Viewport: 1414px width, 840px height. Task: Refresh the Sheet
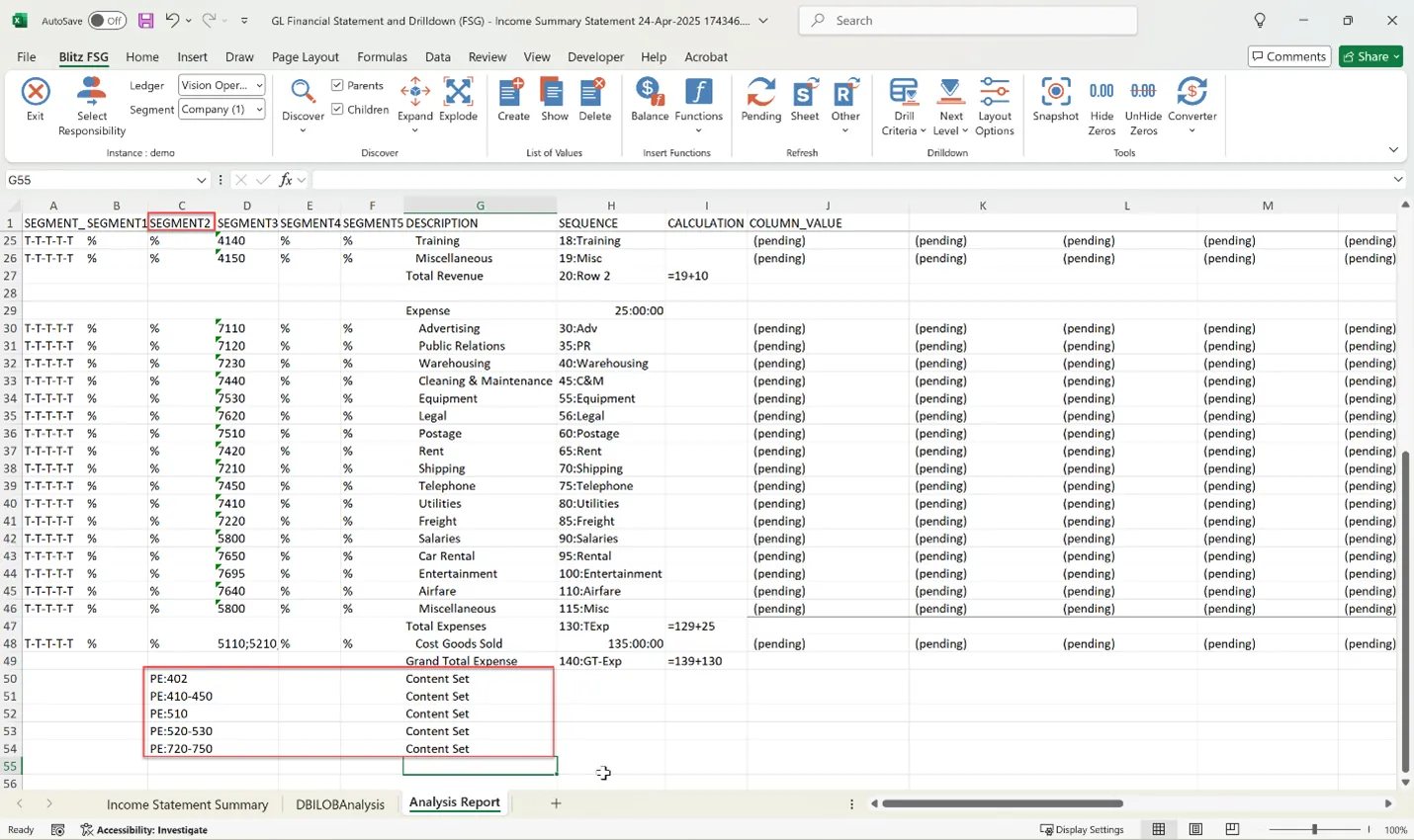(x=804, y=99)
